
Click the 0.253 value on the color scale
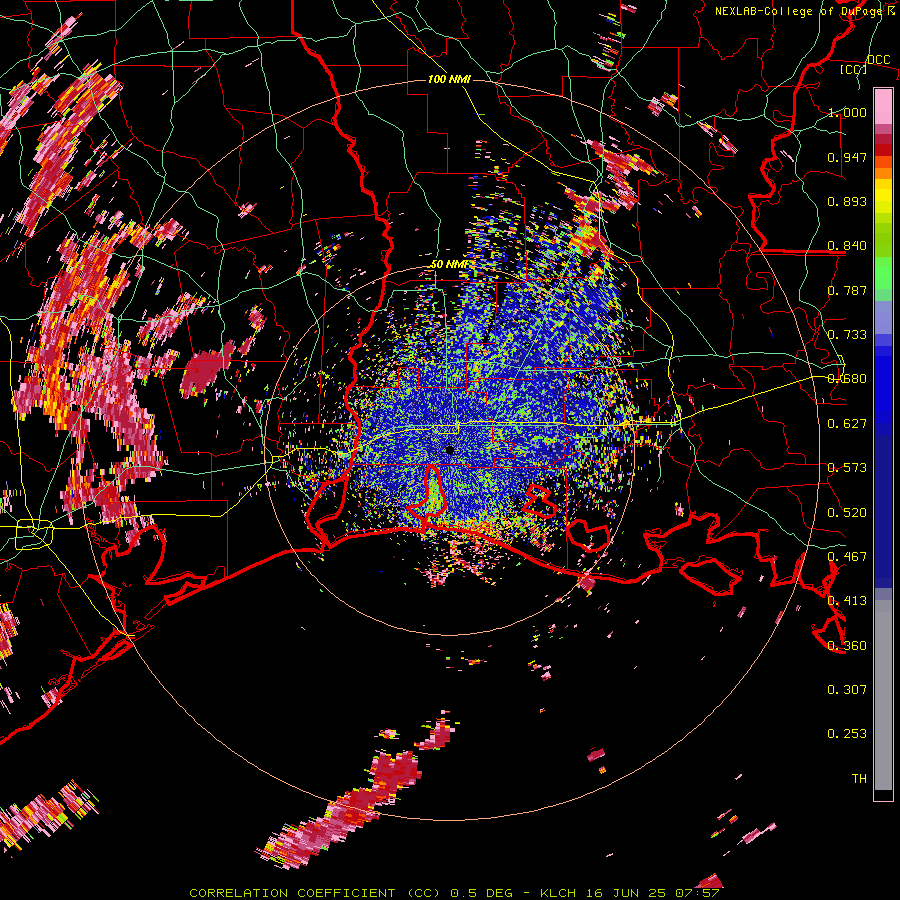pos(847,734)
